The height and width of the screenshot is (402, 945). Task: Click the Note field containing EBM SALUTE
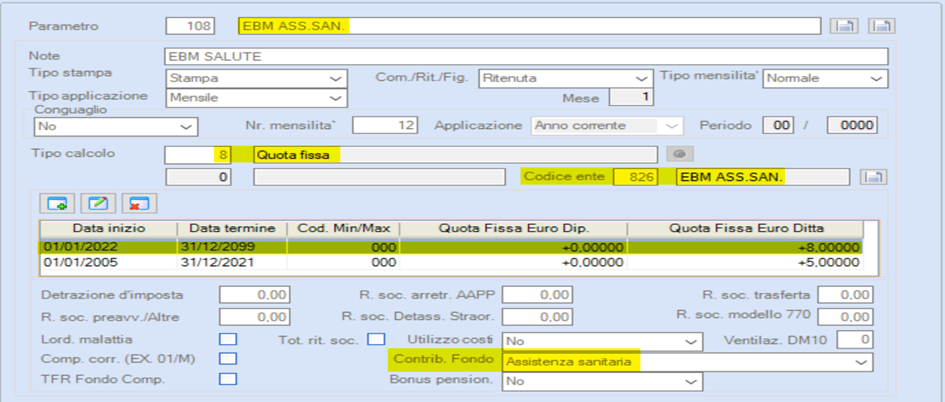526,57
